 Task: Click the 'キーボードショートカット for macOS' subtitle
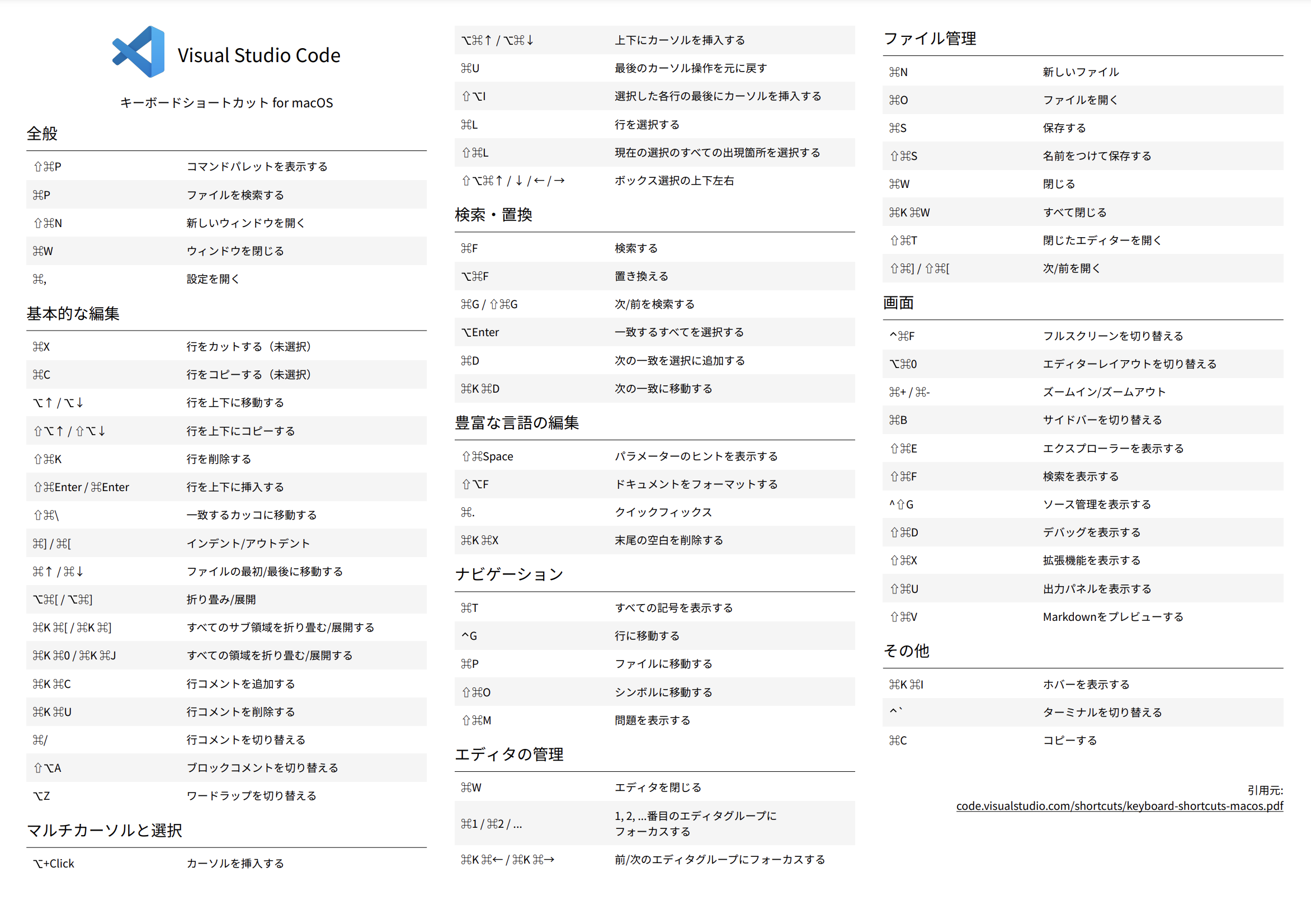(x=226, y=103)
